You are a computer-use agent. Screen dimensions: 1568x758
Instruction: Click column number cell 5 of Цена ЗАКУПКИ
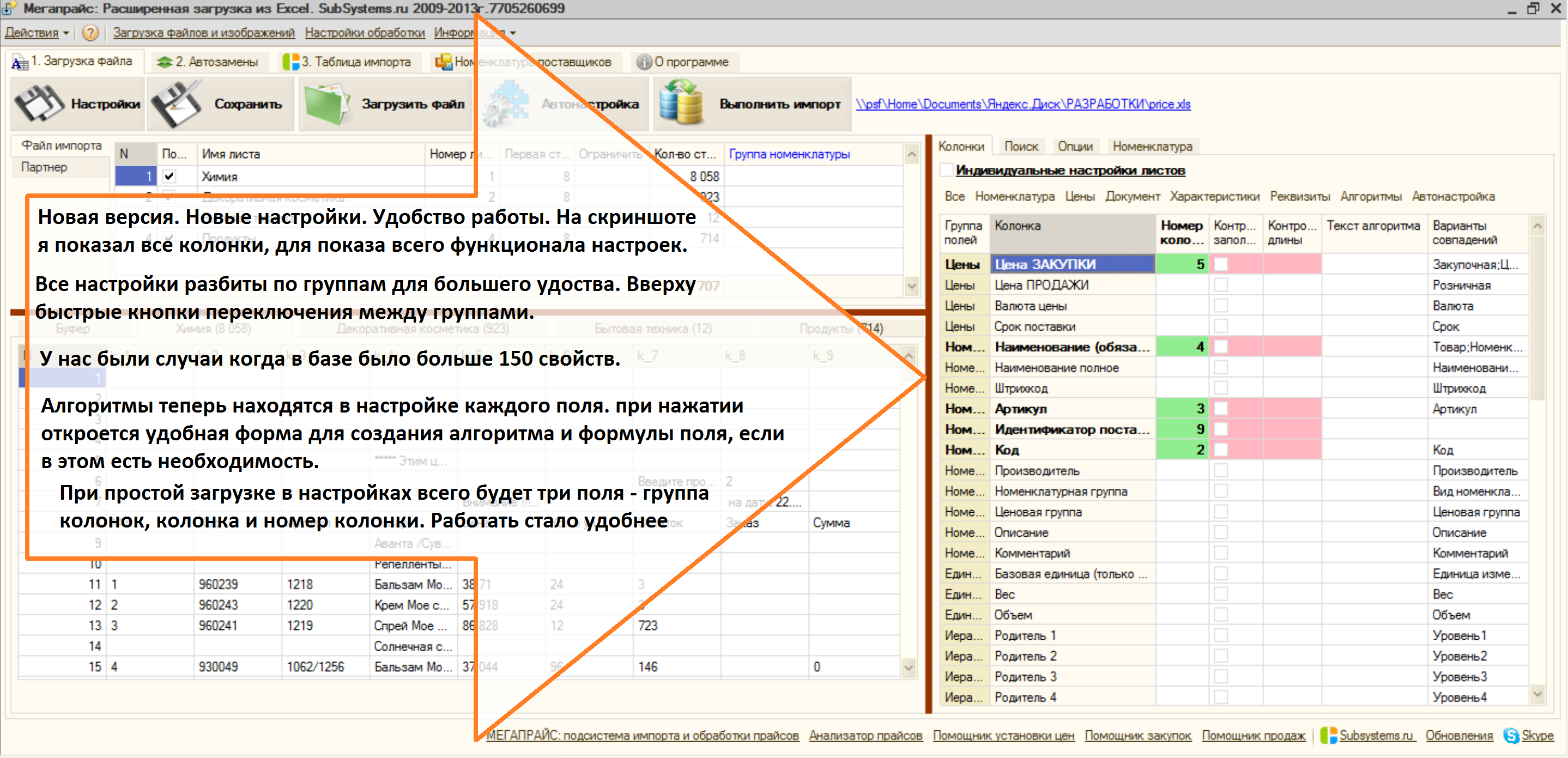pyautogui.click(x=1182, y=264)
